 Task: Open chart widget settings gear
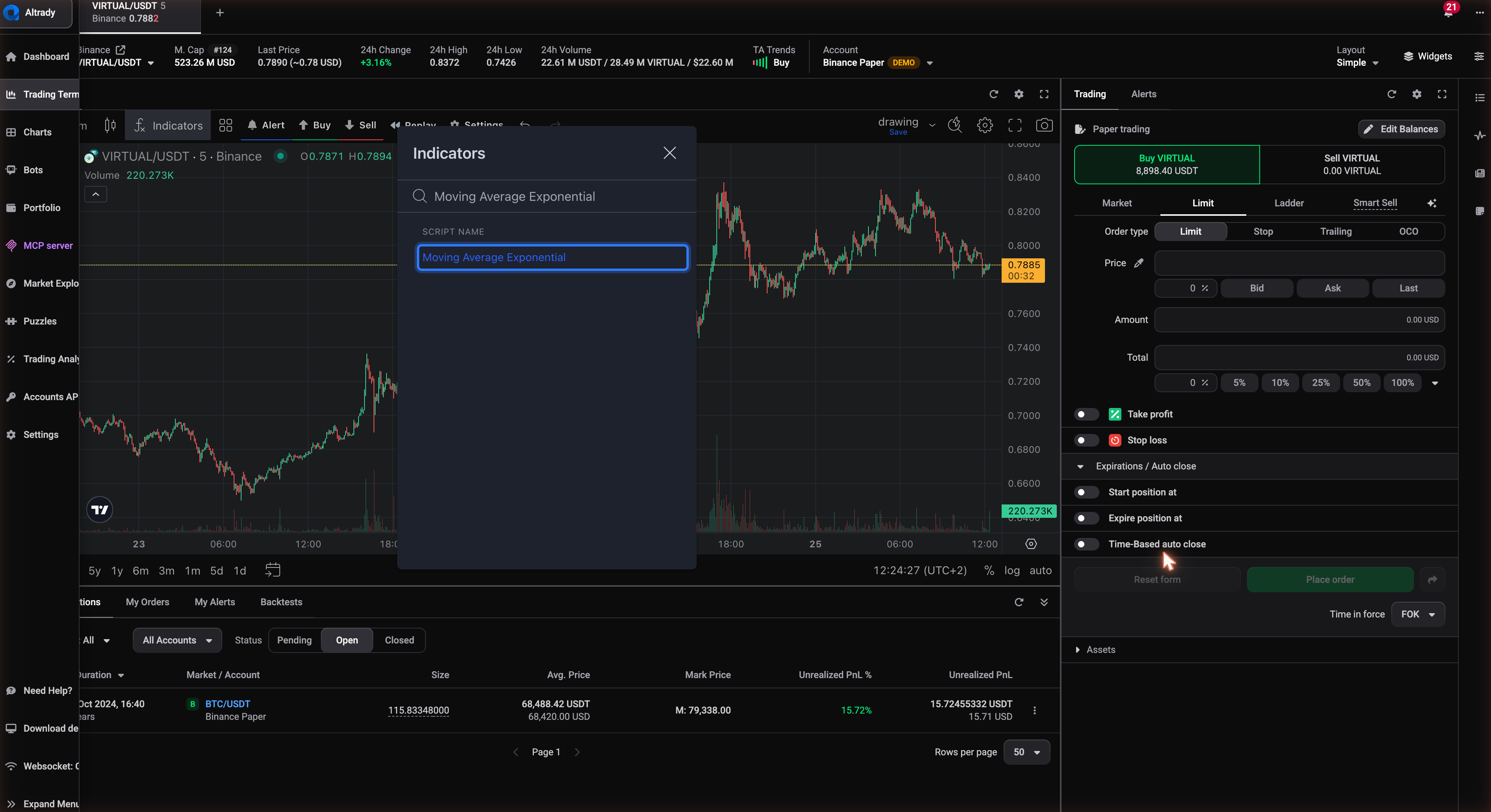(x=1019, y=94)
